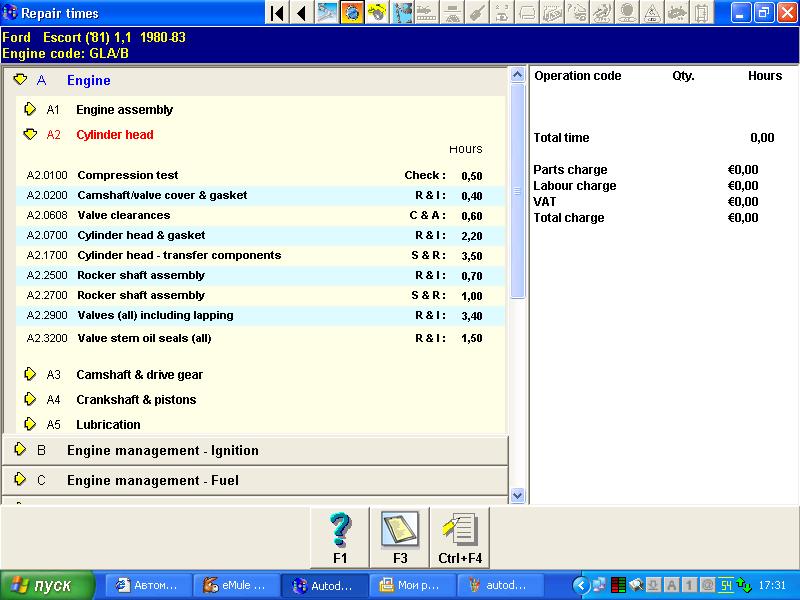Image resolution: width=800 pixels, height=600 pixels.
Task: Expand hidden system tray icons arrow
Action: (581, 585)
